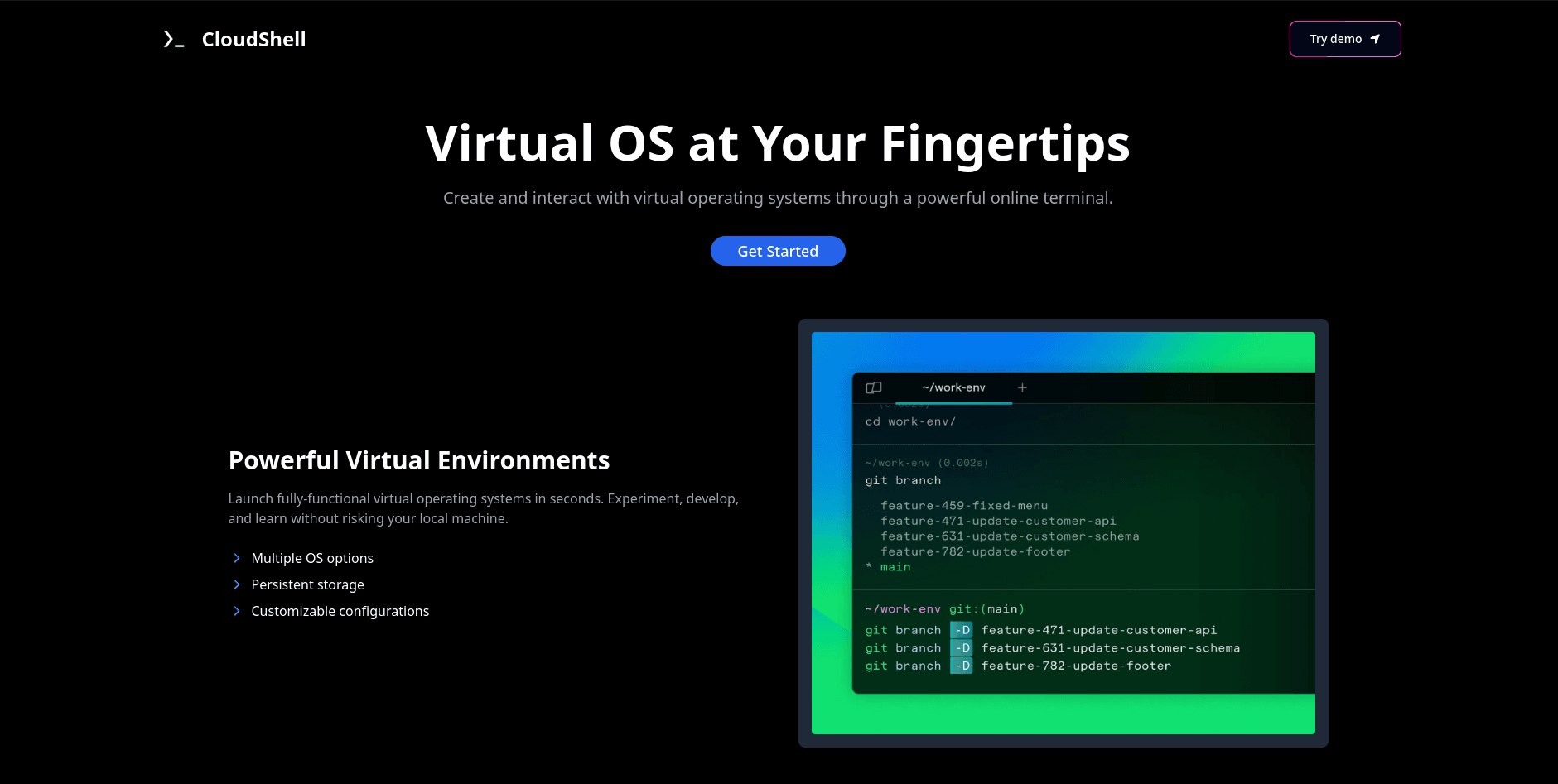The width and height of the screenshot is (1558, 784).
Task: Click the Persistent storage list item
Action: pos(307,584)
